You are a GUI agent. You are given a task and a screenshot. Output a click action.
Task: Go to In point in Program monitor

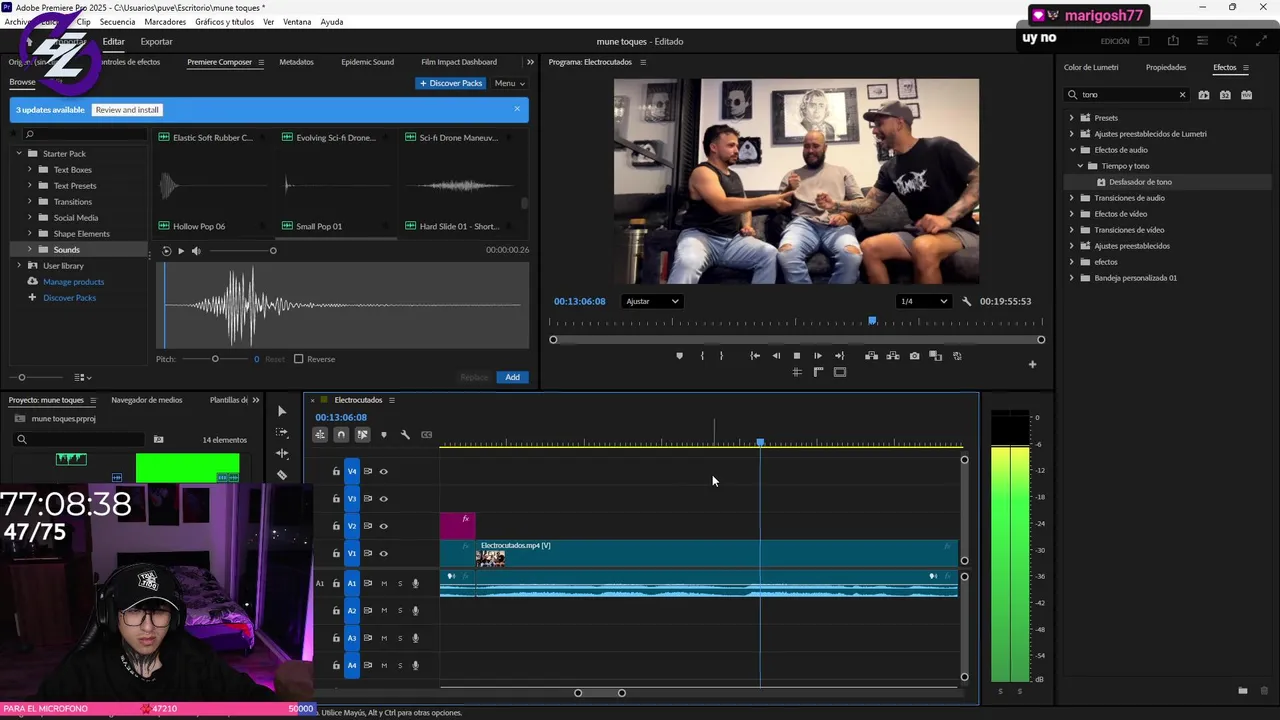tap(755, 356)
